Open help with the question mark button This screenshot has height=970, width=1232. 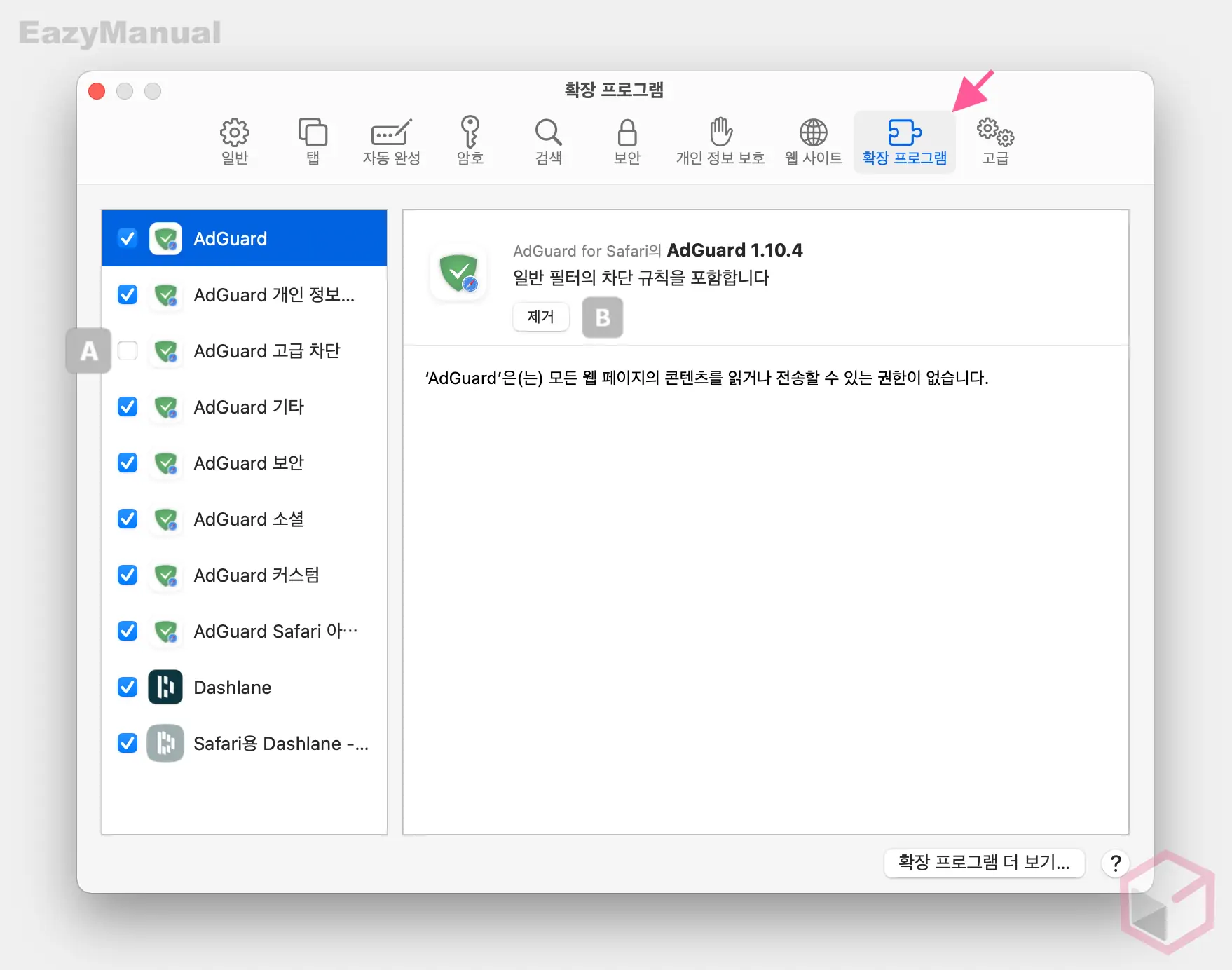1116,863
